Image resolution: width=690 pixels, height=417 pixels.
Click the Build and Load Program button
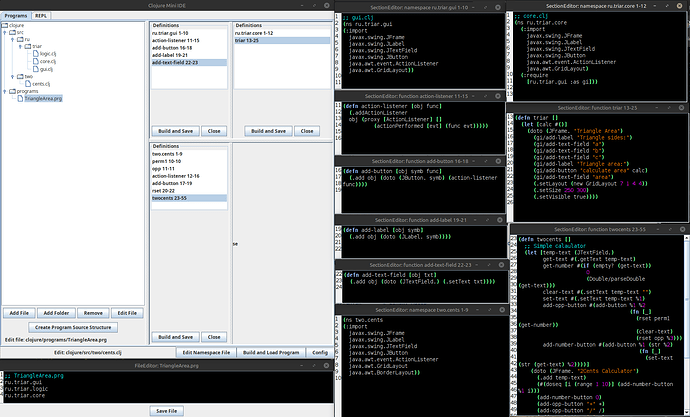click(269, 353)
